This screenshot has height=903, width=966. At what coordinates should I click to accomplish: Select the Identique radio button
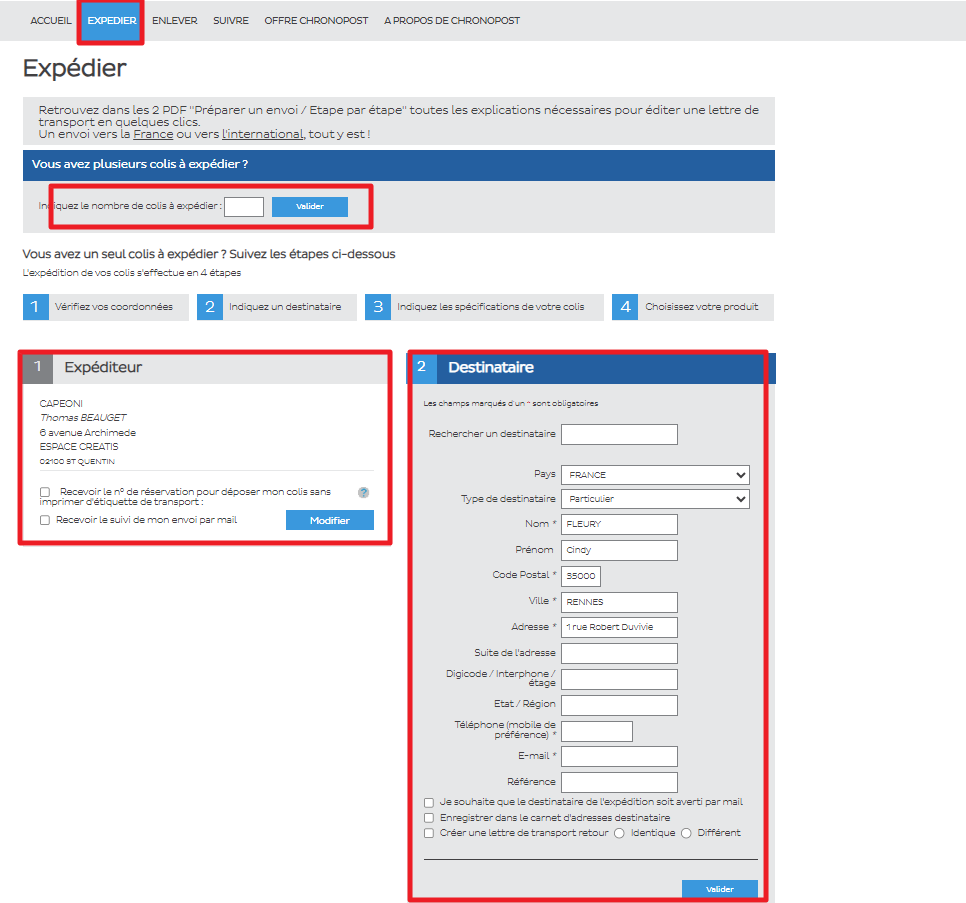(619, 833)
